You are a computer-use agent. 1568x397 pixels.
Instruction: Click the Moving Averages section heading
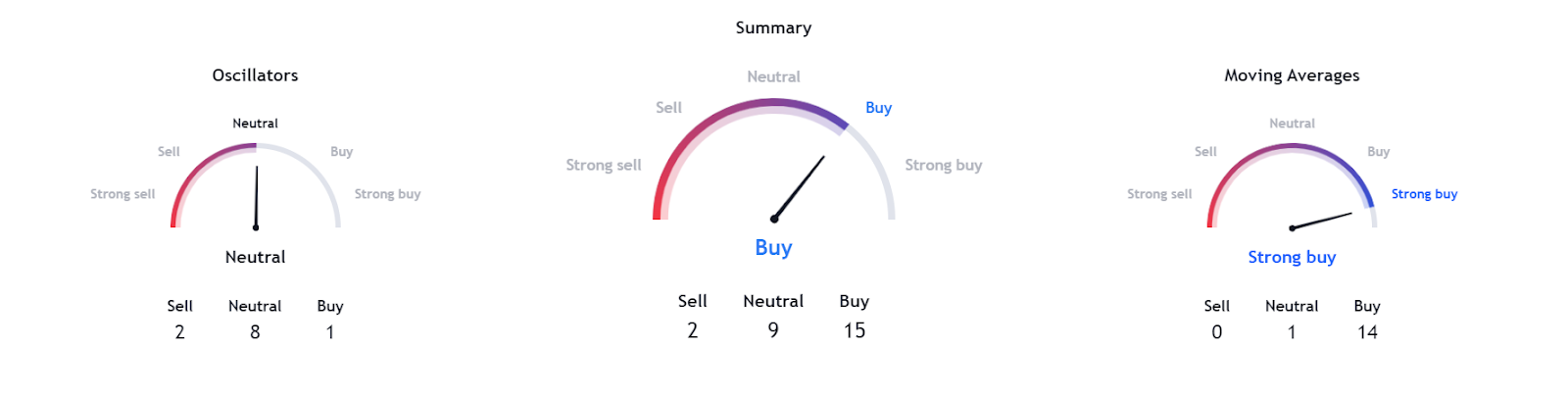(1292, 75)
